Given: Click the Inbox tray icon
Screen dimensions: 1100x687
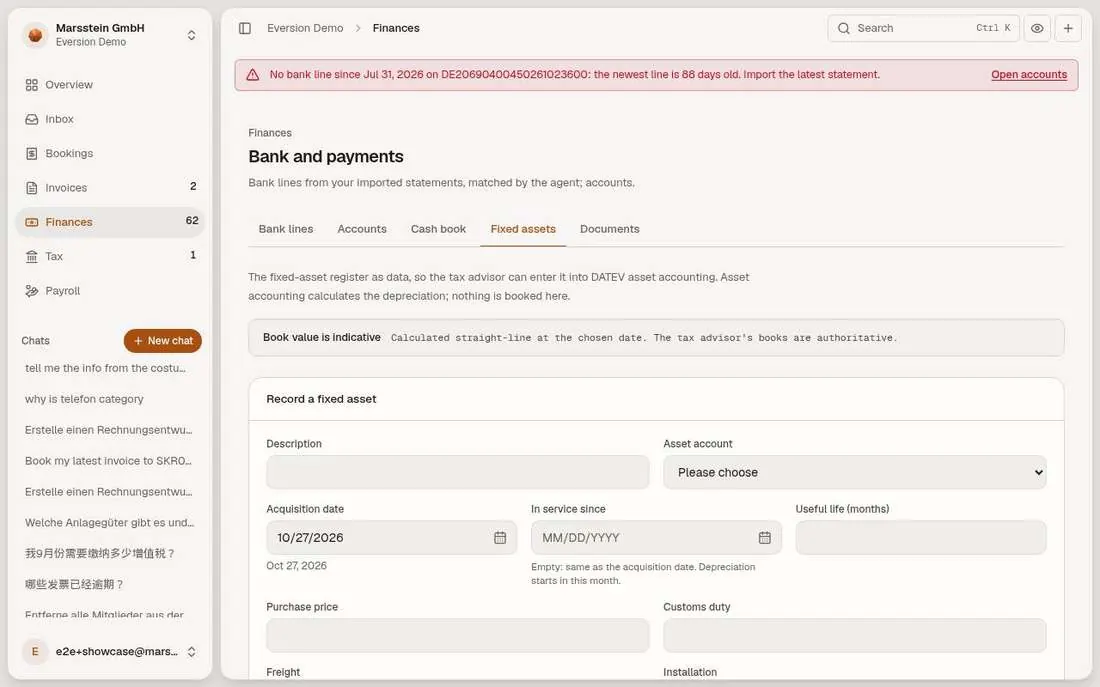Looking at the screenshot, I should 32,119.
